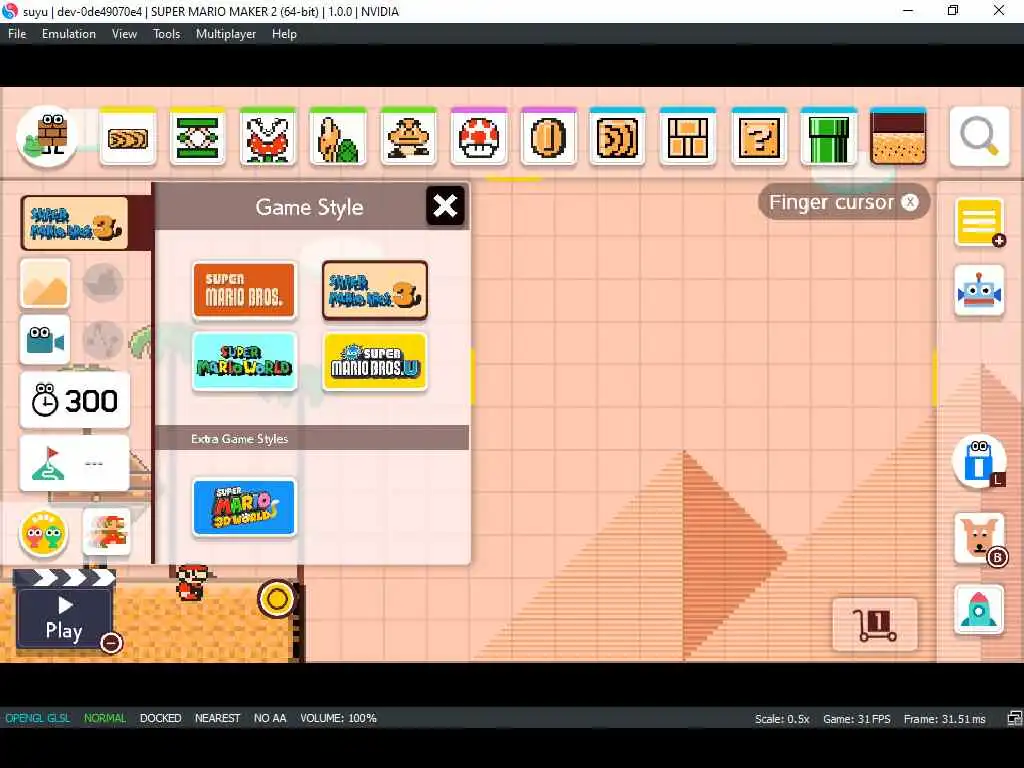Click Mario character on the ground

point(193,583)
